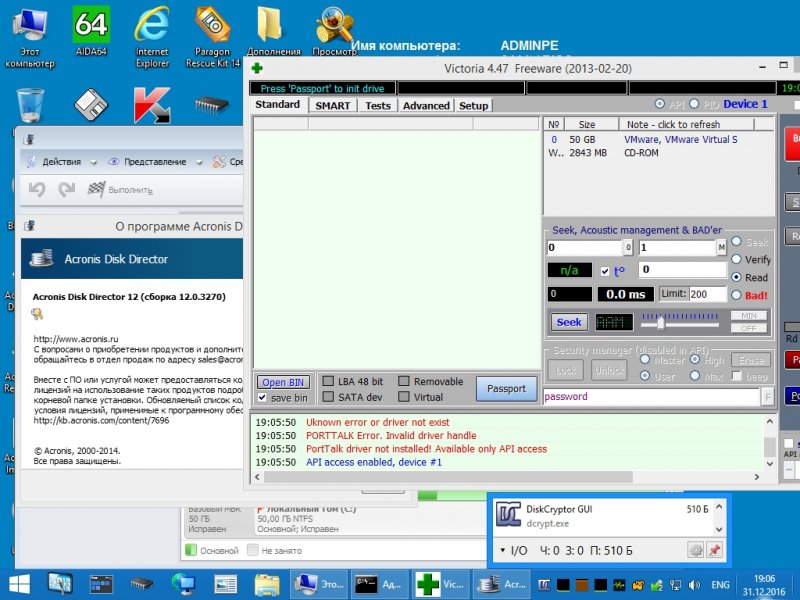Click the log scroll-down arrow
The image size is (800, 600).
pos(770,463)
